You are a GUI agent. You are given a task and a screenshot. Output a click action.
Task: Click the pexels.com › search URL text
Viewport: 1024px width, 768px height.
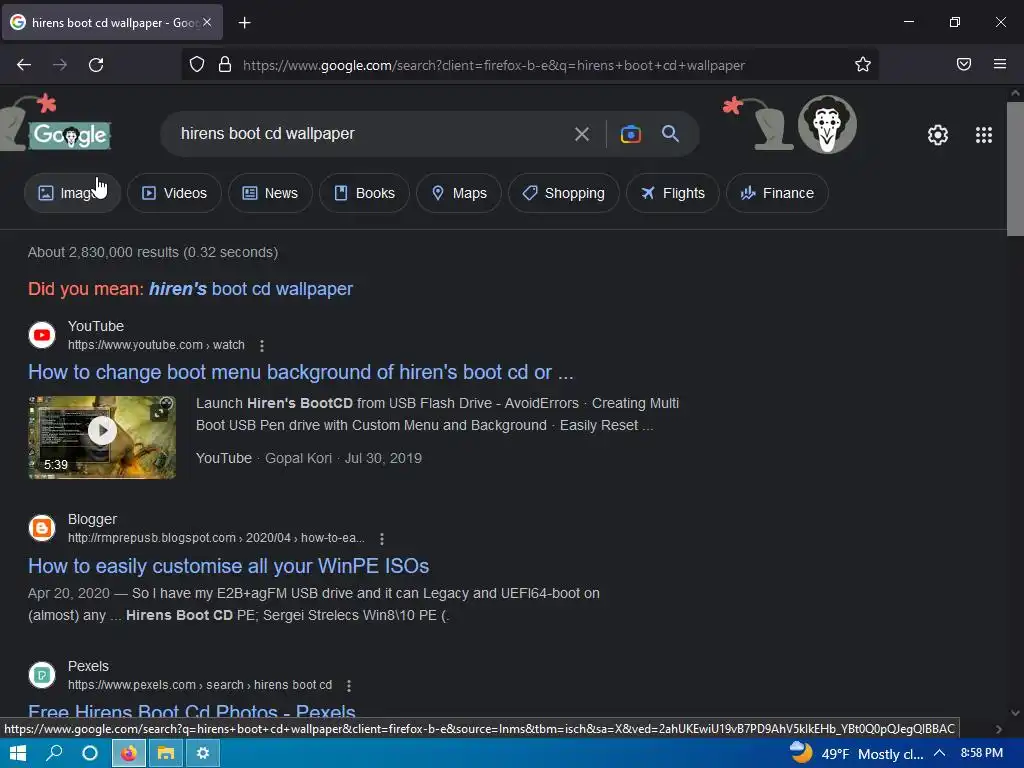[x=200, y=685]
